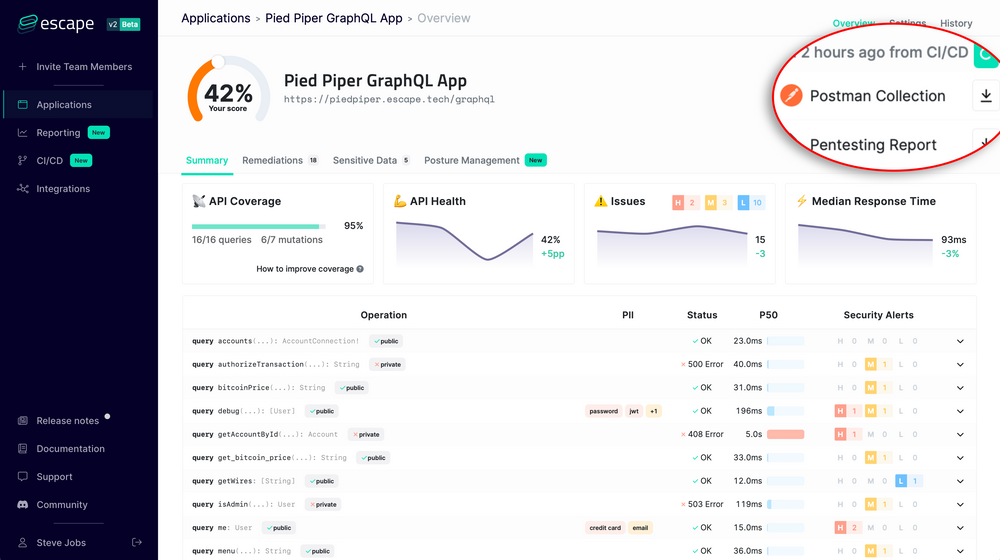
Task: Open the Posture Management tab
Action: 485,161
